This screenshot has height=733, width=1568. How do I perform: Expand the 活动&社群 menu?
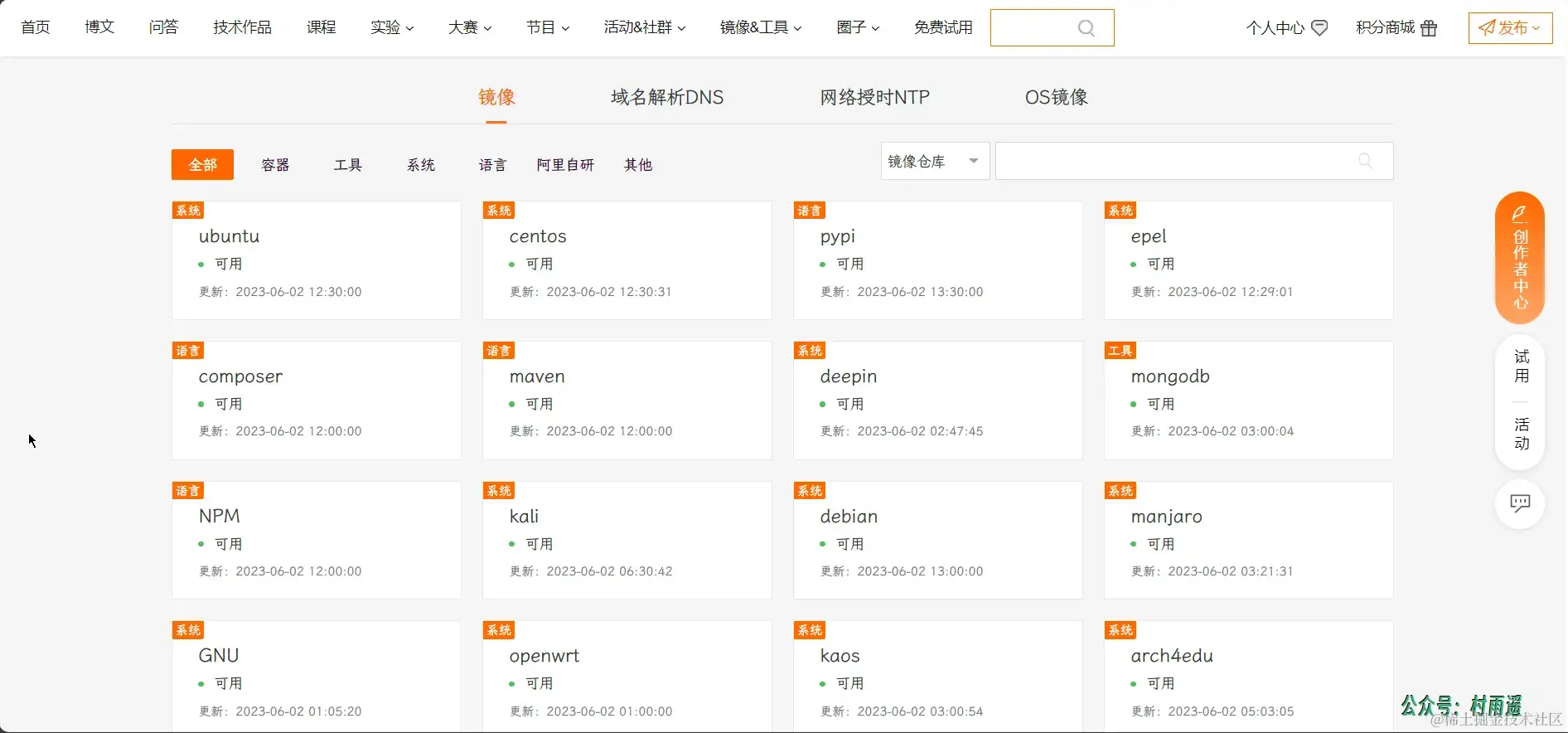tap(645, 27)
